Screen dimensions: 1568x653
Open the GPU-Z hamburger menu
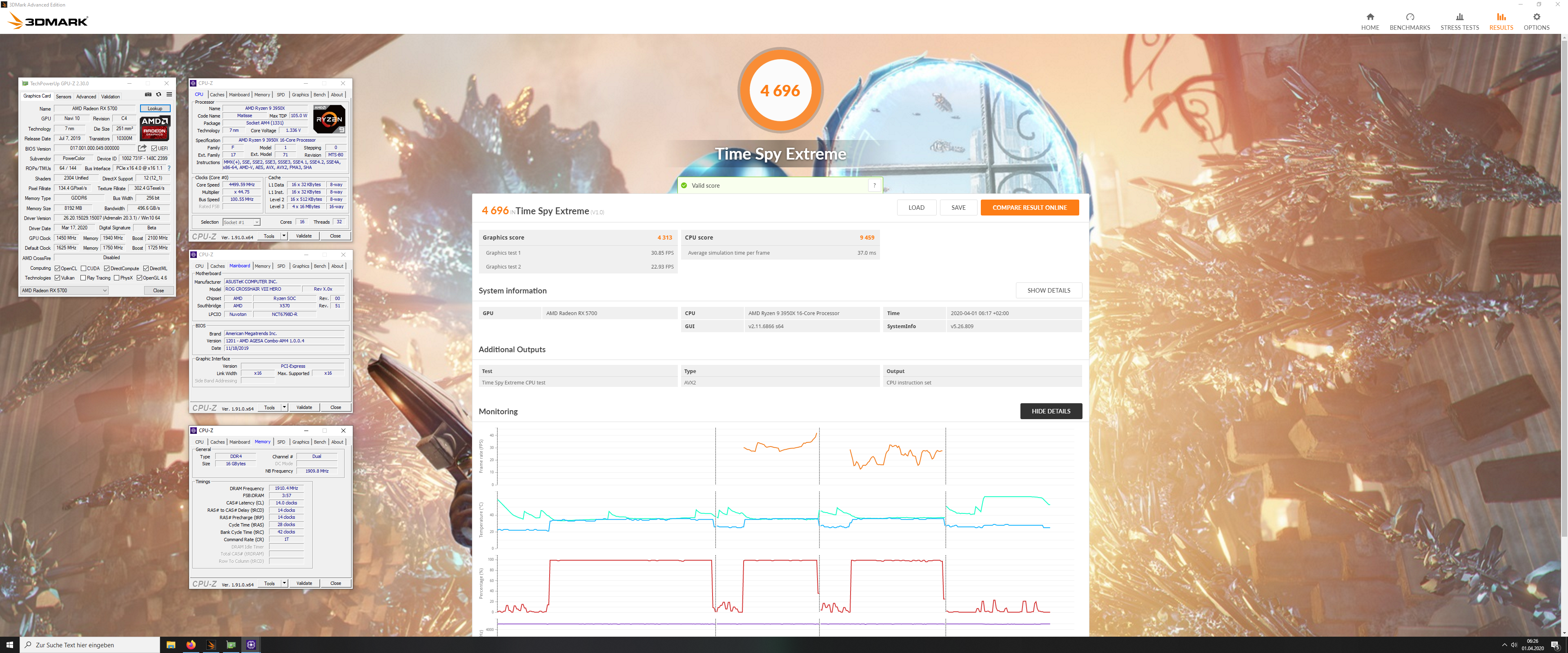click(x=169, y=94)
